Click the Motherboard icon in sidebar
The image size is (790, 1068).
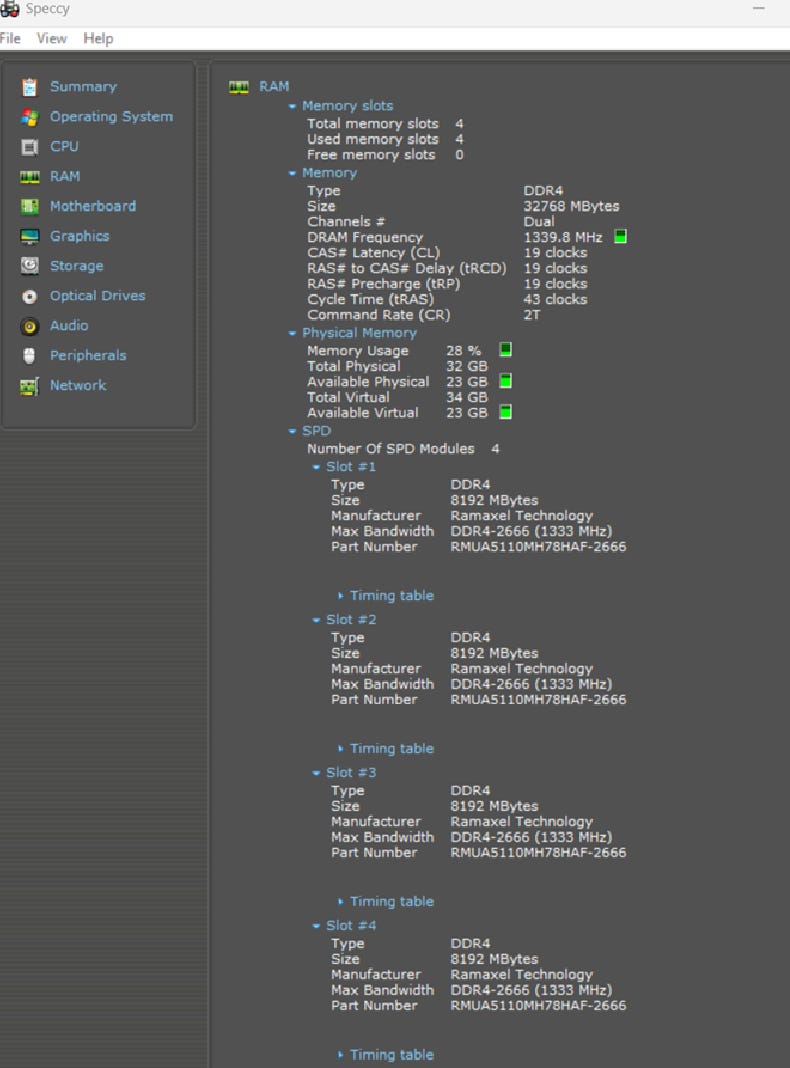(x=30, y=206)
